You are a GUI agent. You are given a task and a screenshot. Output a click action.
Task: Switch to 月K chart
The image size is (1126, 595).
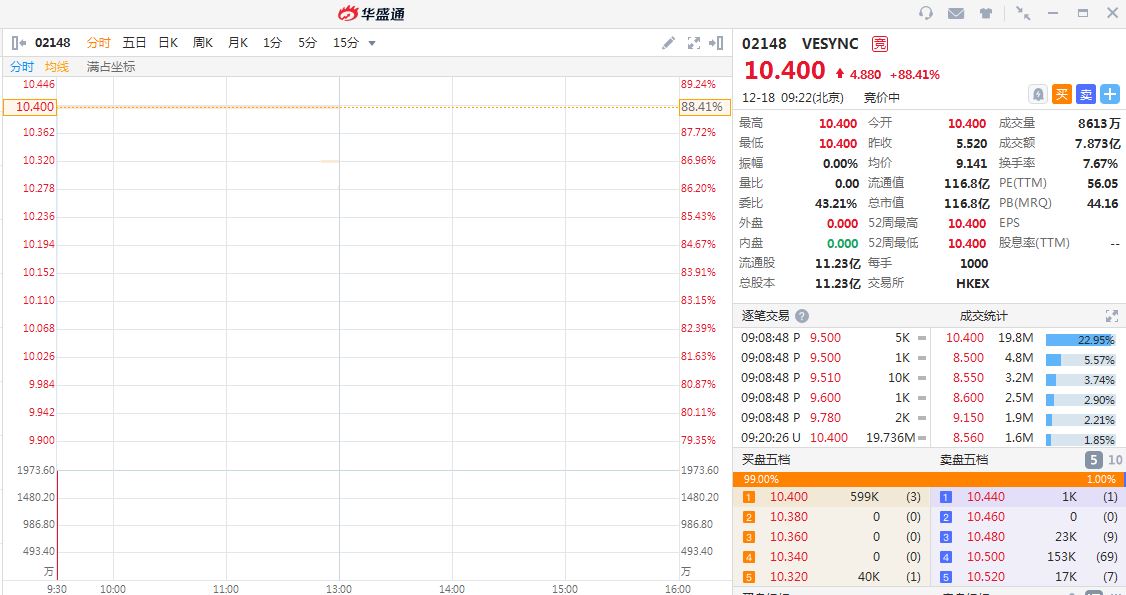pyautogui.click(x=238, y=43)
